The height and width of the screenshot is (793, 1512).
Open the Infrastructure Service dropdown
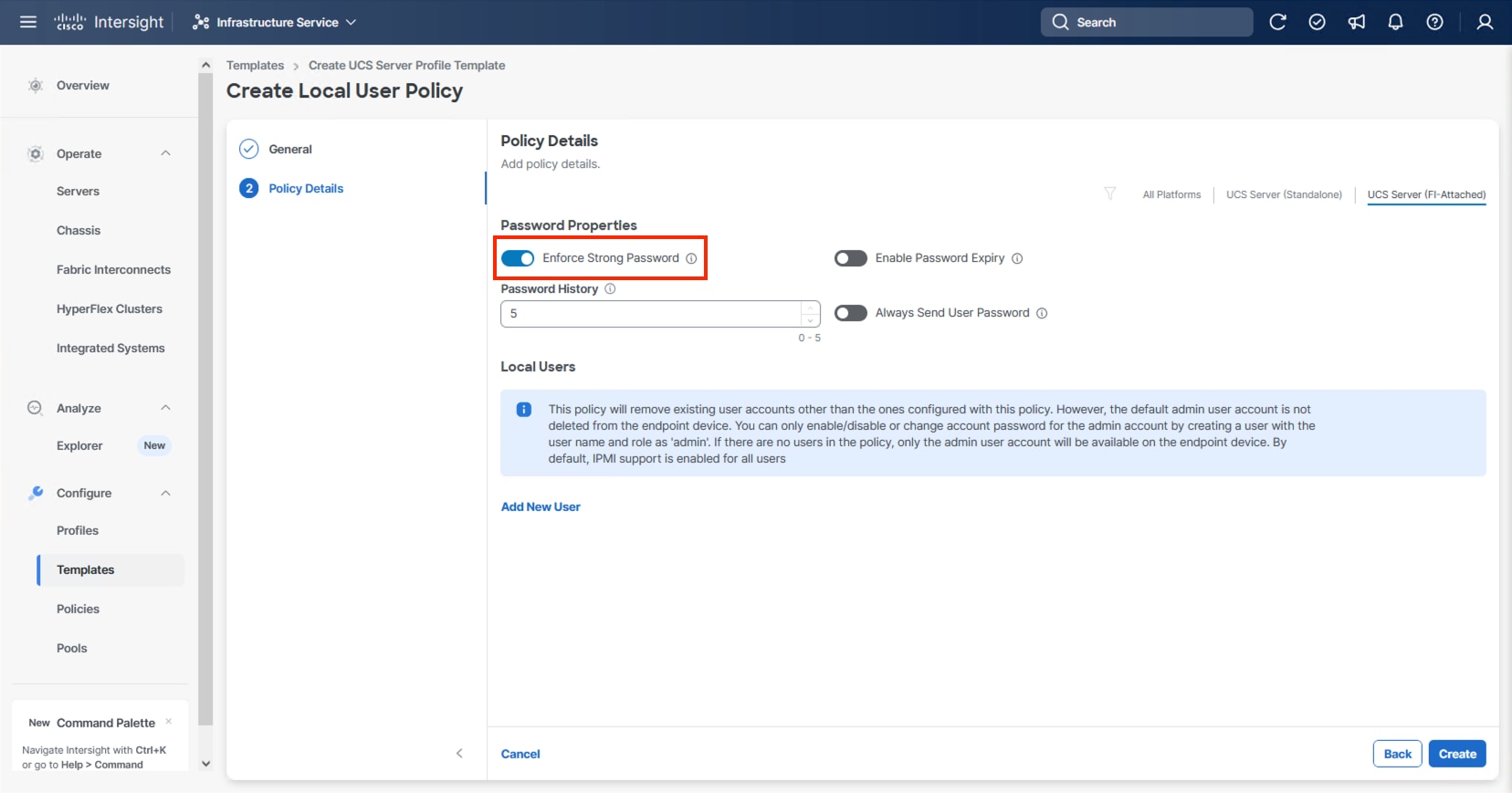coord(275,22)
